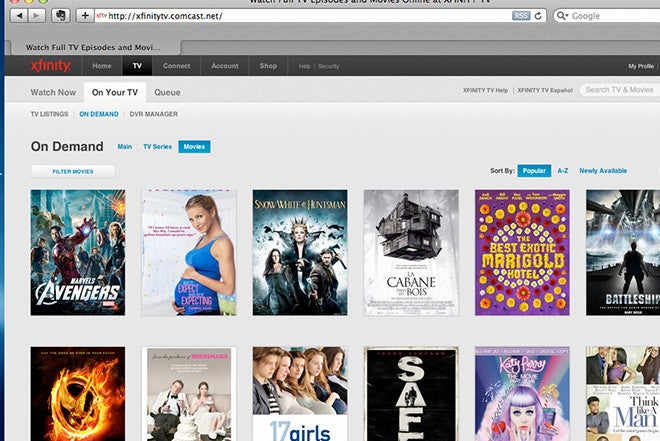Switch to the On Your TV tab
Screen dimensions: 660x441
(x=115, y=92)
